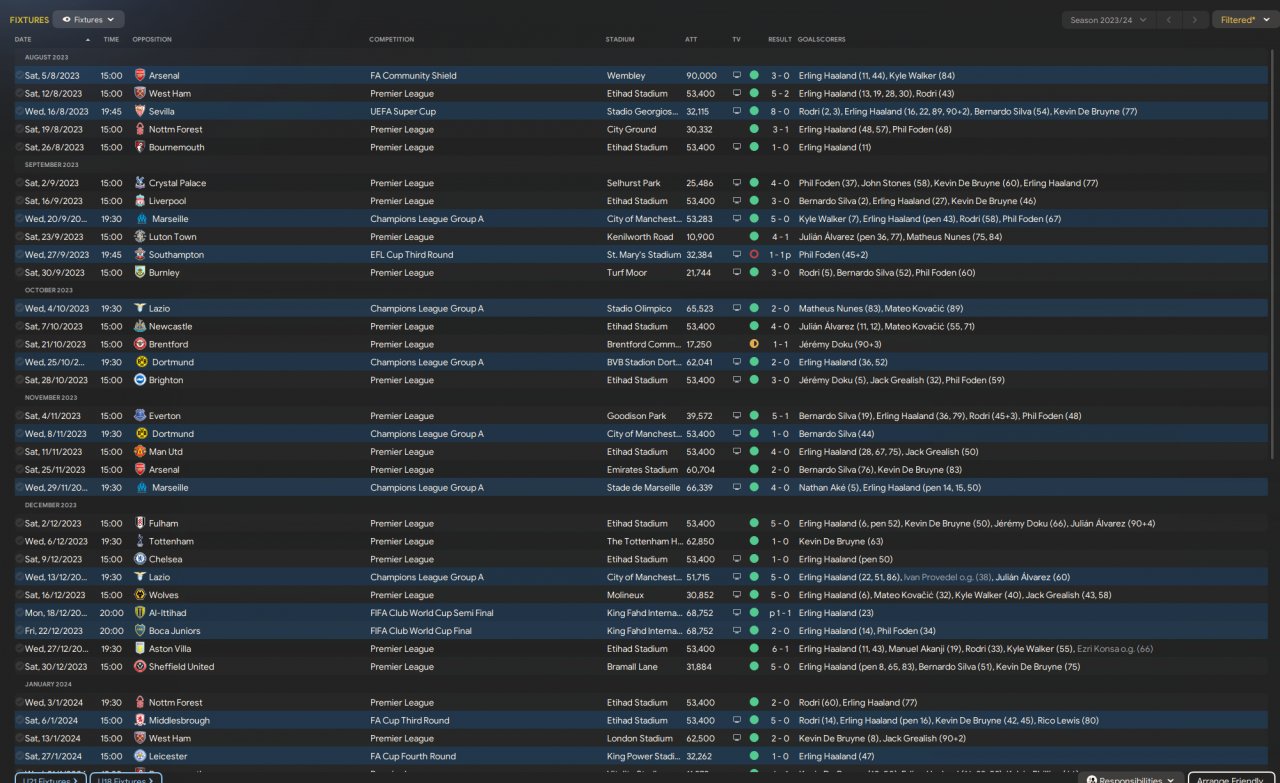Click the Chelsea club badge
This screenshot has height=783, width=1280.
[140, 560]
